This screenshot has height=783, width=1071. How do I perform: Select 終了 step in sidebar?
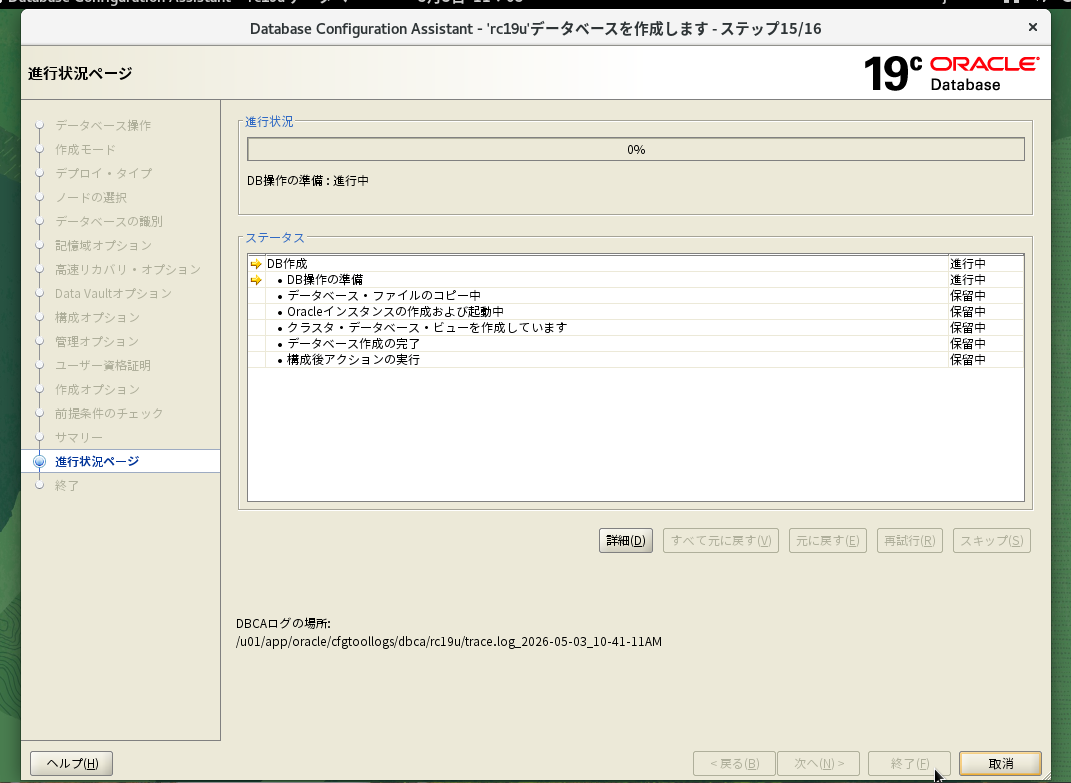[67, 486]
